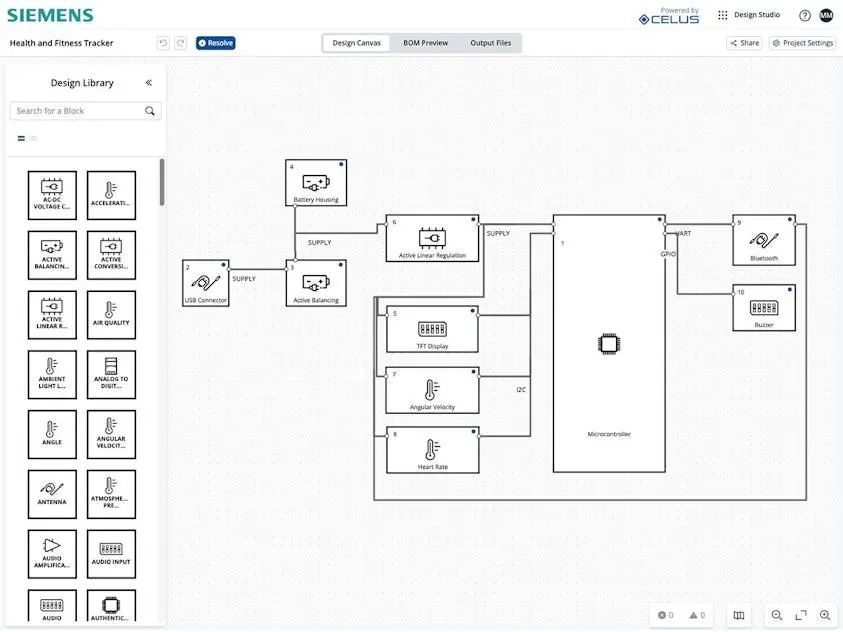Click the Health and Fitness Tracker title
The image size is (843, 632).
[x=61, y=43]
